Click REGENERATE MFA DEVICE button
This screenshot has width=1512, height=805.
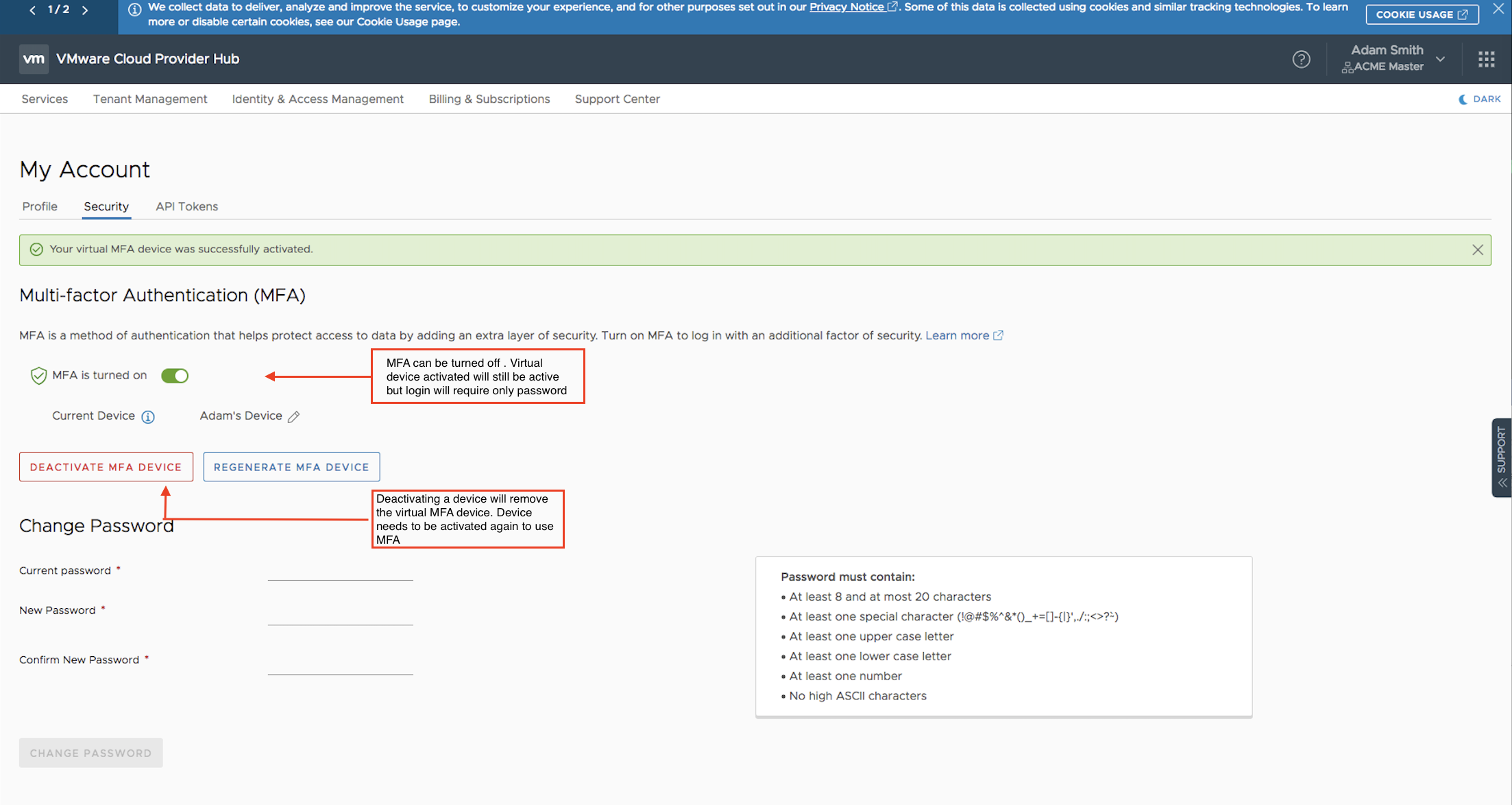[291, 467]
